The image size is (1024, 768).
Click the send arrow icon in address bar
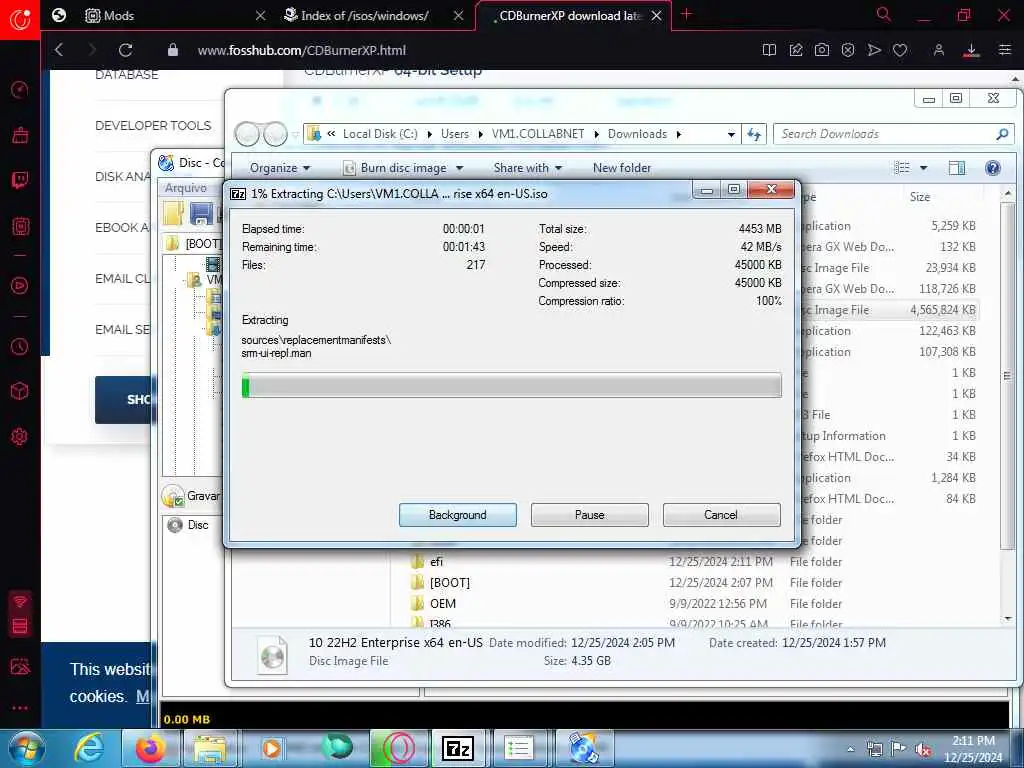pyautogui.click(x=874, y=50)
